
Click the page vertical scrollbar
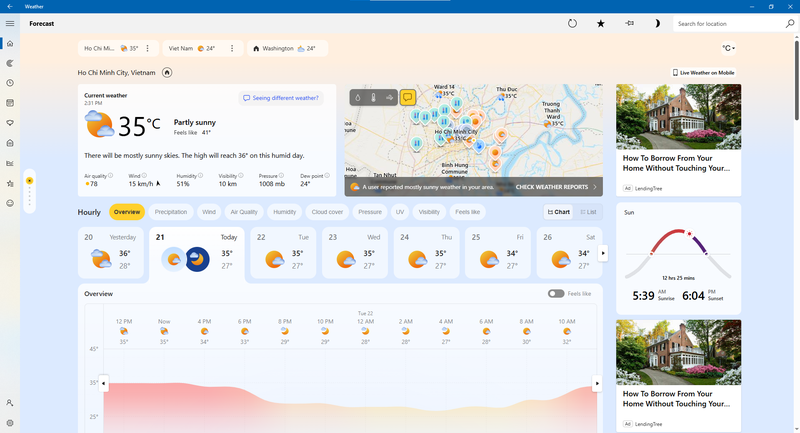[797, 79]
